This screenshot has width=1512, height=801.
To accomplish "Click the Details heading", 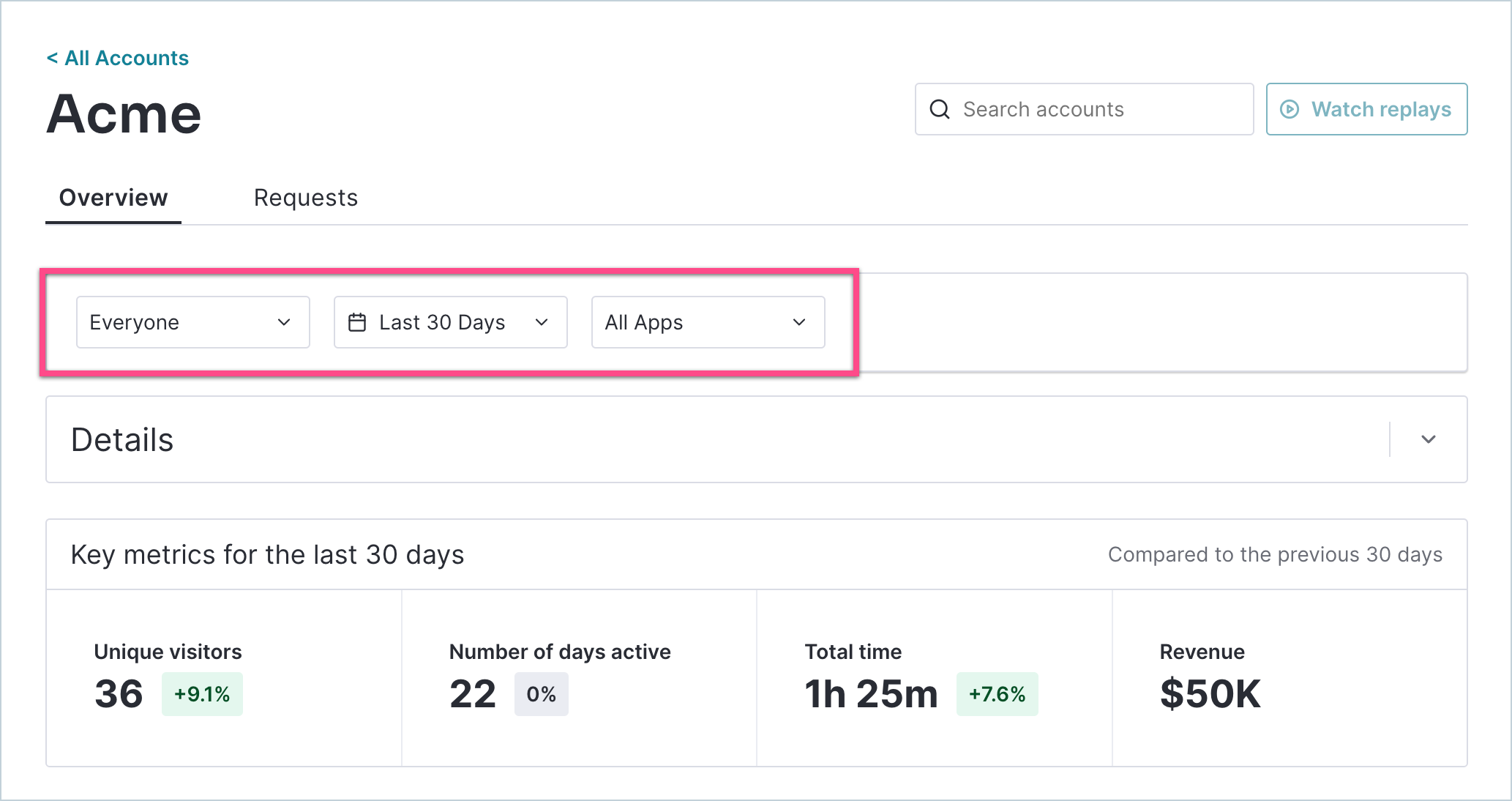I will pyautogui.click(x=122, y=440).
